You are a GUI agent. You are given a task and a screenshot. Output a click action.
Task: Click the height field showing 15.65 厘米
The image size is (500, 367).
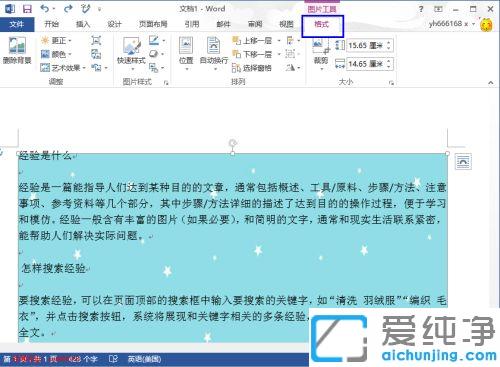click(x=365, y=45)
